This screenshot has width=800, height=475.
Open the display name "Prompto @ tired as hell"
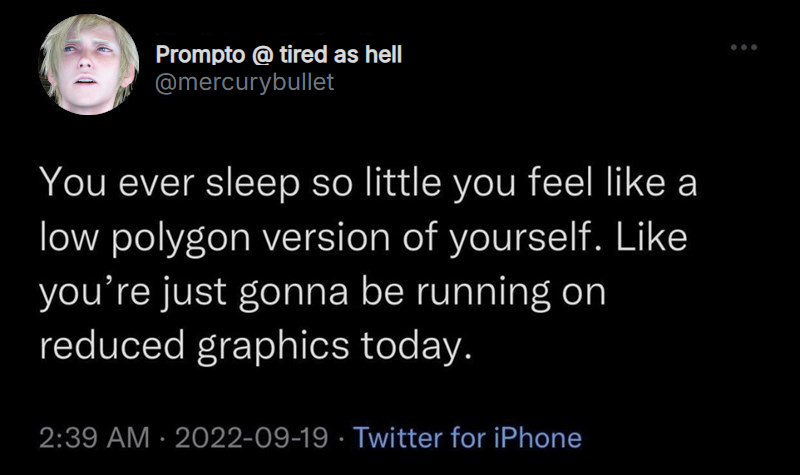coord(279,55)
